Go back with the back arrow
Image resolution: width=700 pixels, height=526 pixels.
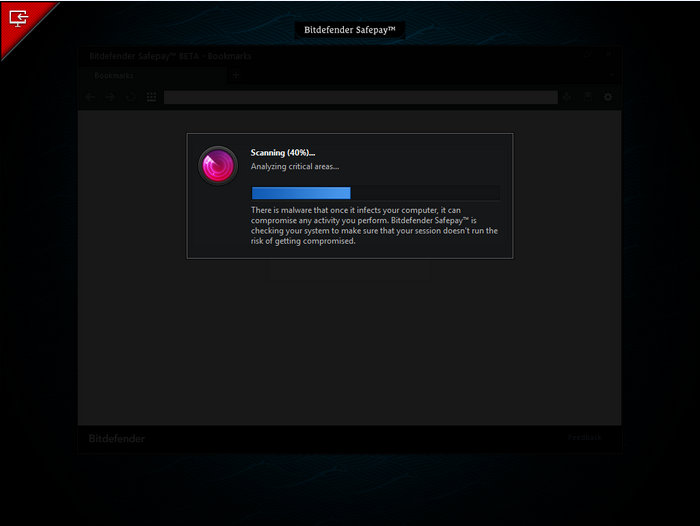pyautogui.click(x=90, y=97)
